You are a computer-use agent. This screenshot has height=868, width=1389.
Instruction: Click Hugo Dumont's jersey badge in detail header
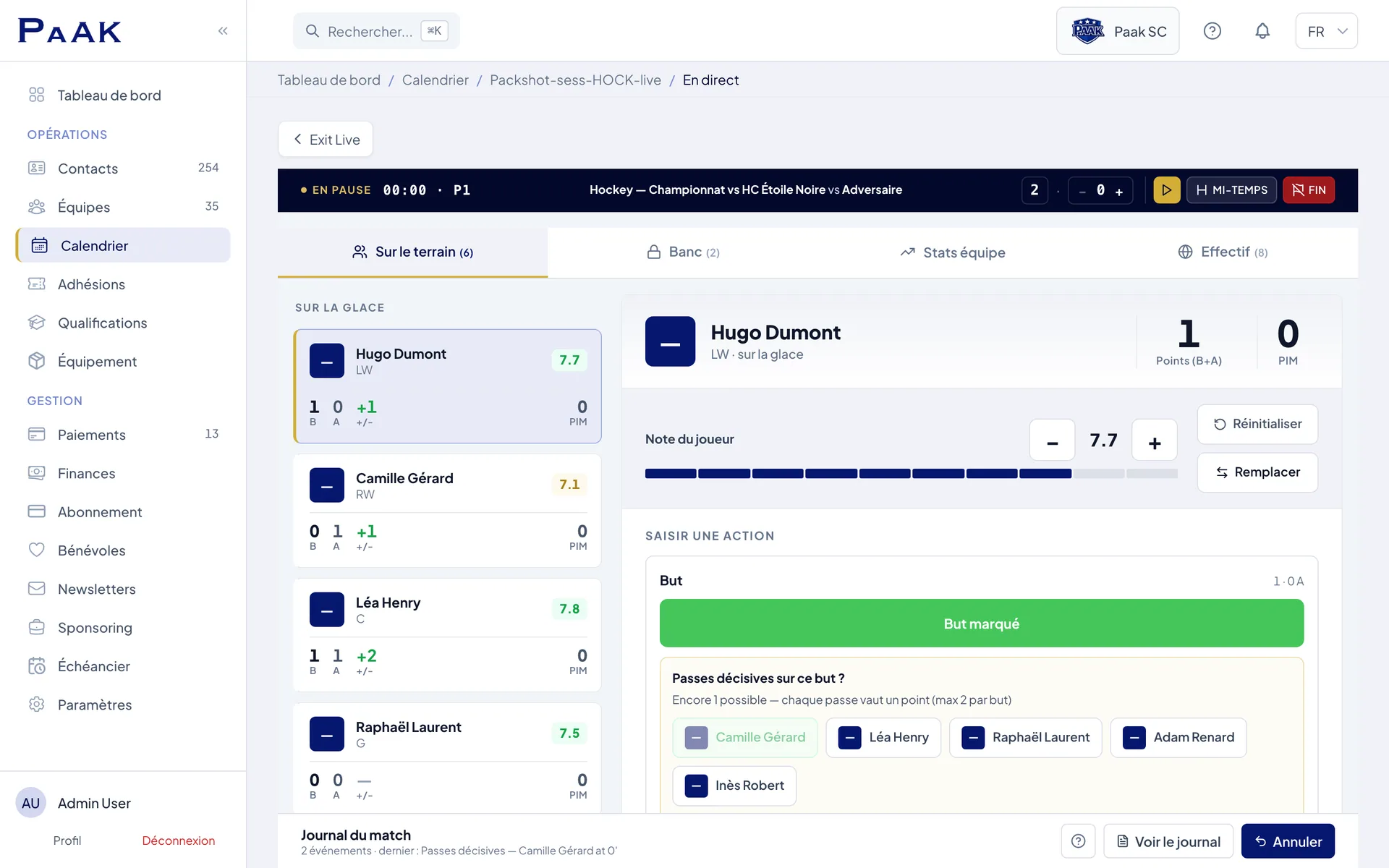point(670,341)
